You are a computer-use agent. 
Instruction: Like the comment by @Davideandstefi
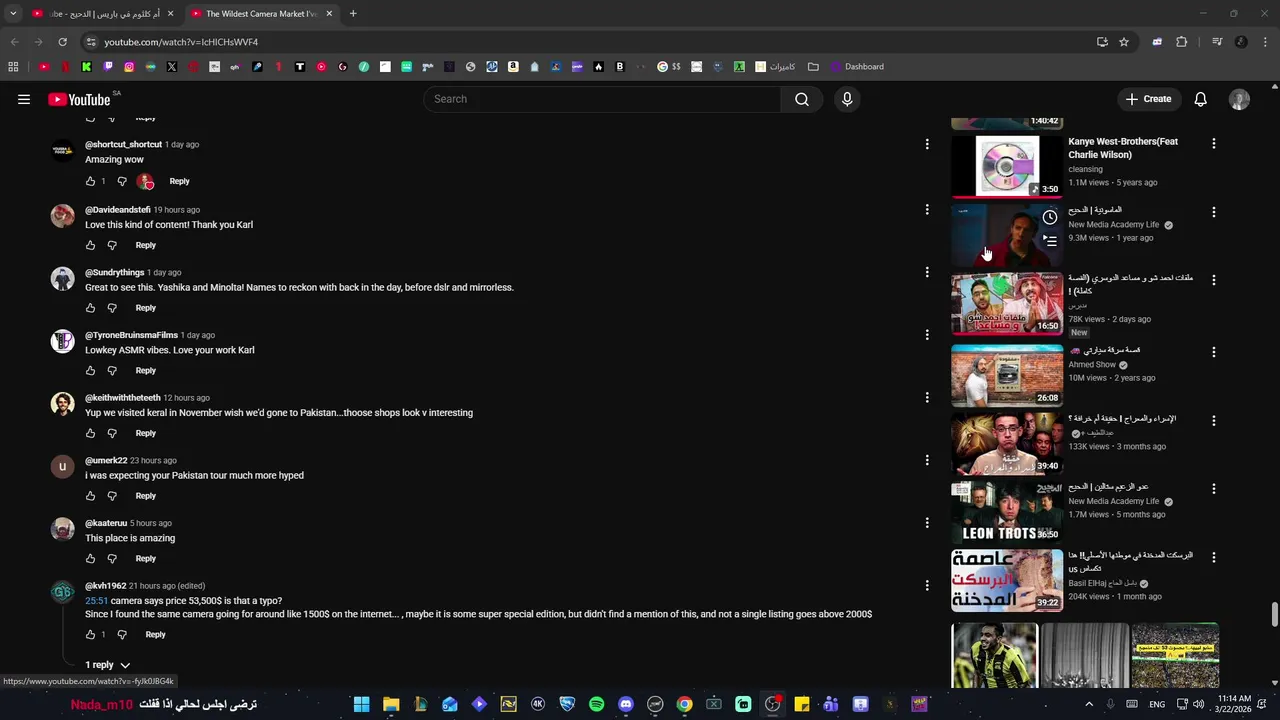(x=90, y=245)
